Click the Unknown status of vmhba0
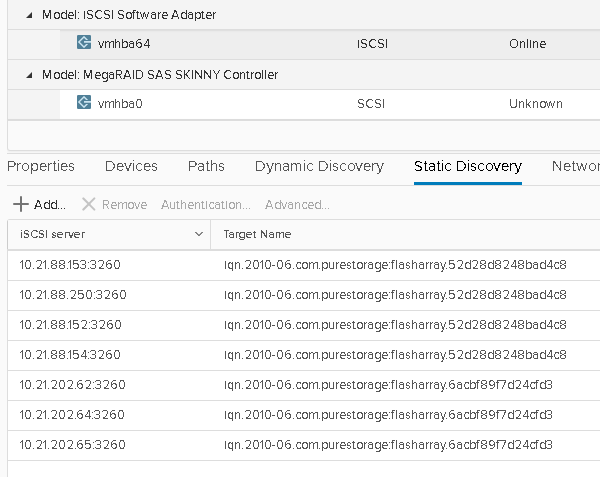Image resolution: width=600 pixels, height=477 pixels. 536,104
